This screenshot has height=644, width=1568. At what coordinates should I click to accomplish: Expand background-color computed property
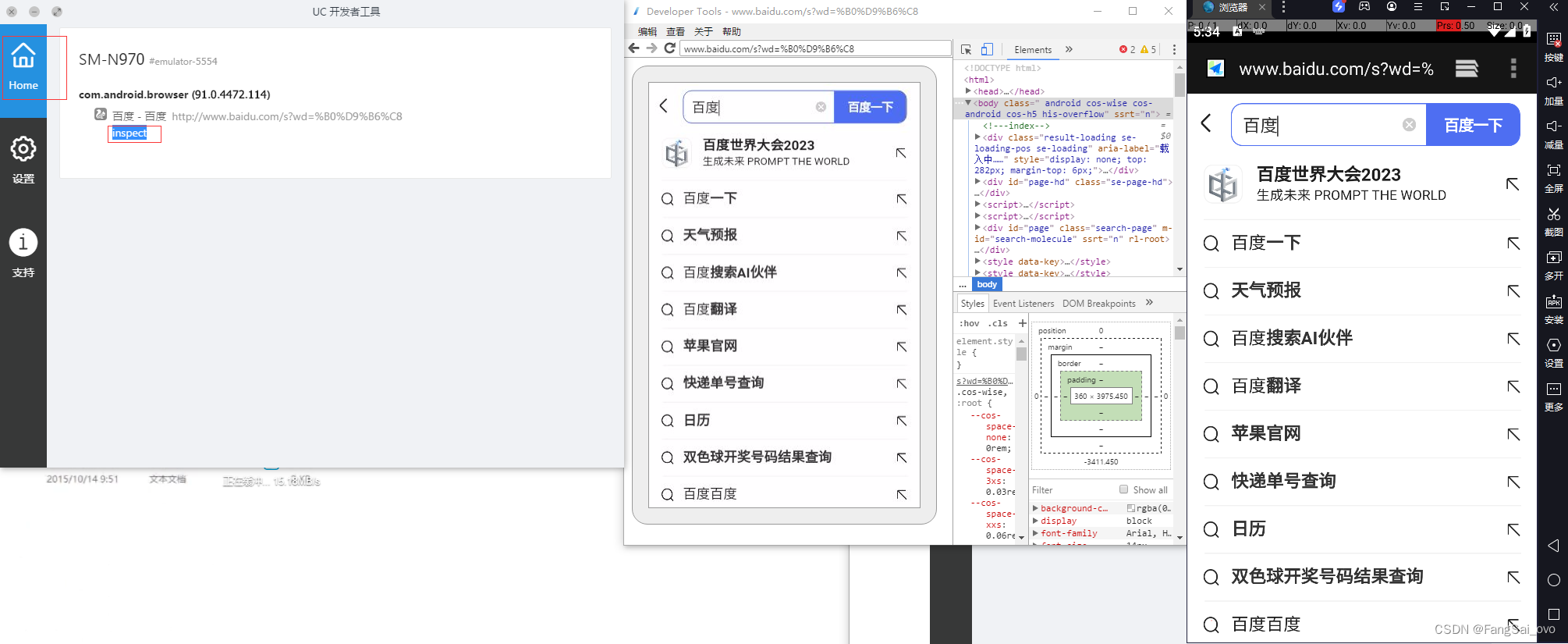coord(1036,508)
